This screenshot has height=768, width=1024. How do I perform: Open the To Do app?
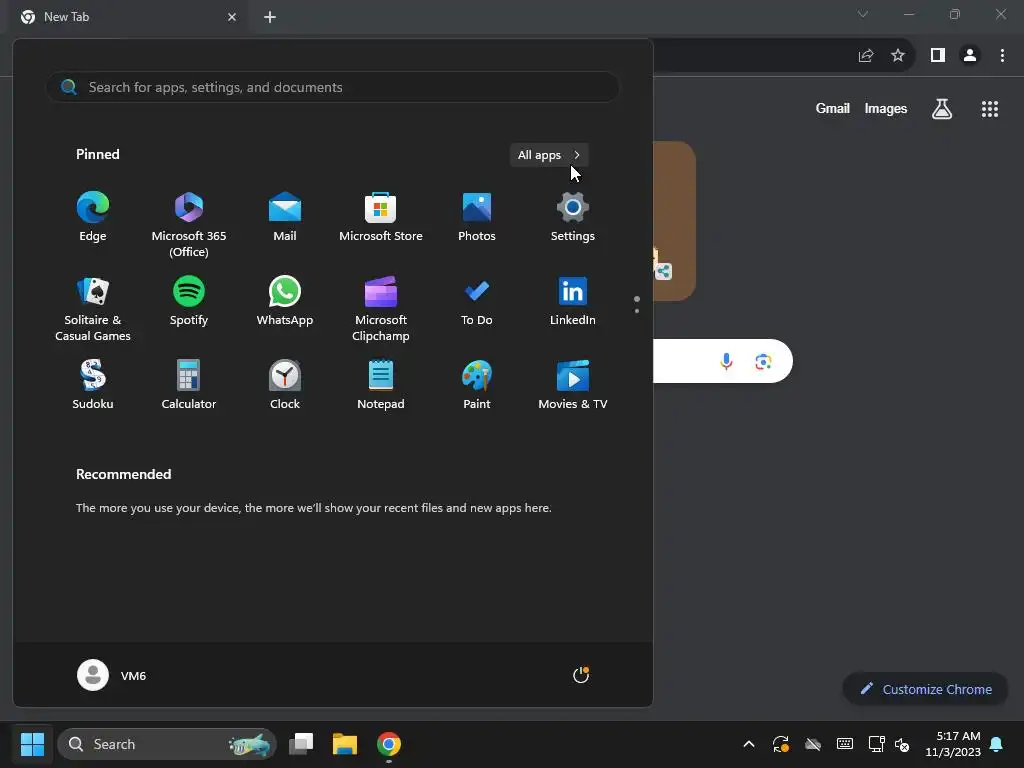click(477, 301)
